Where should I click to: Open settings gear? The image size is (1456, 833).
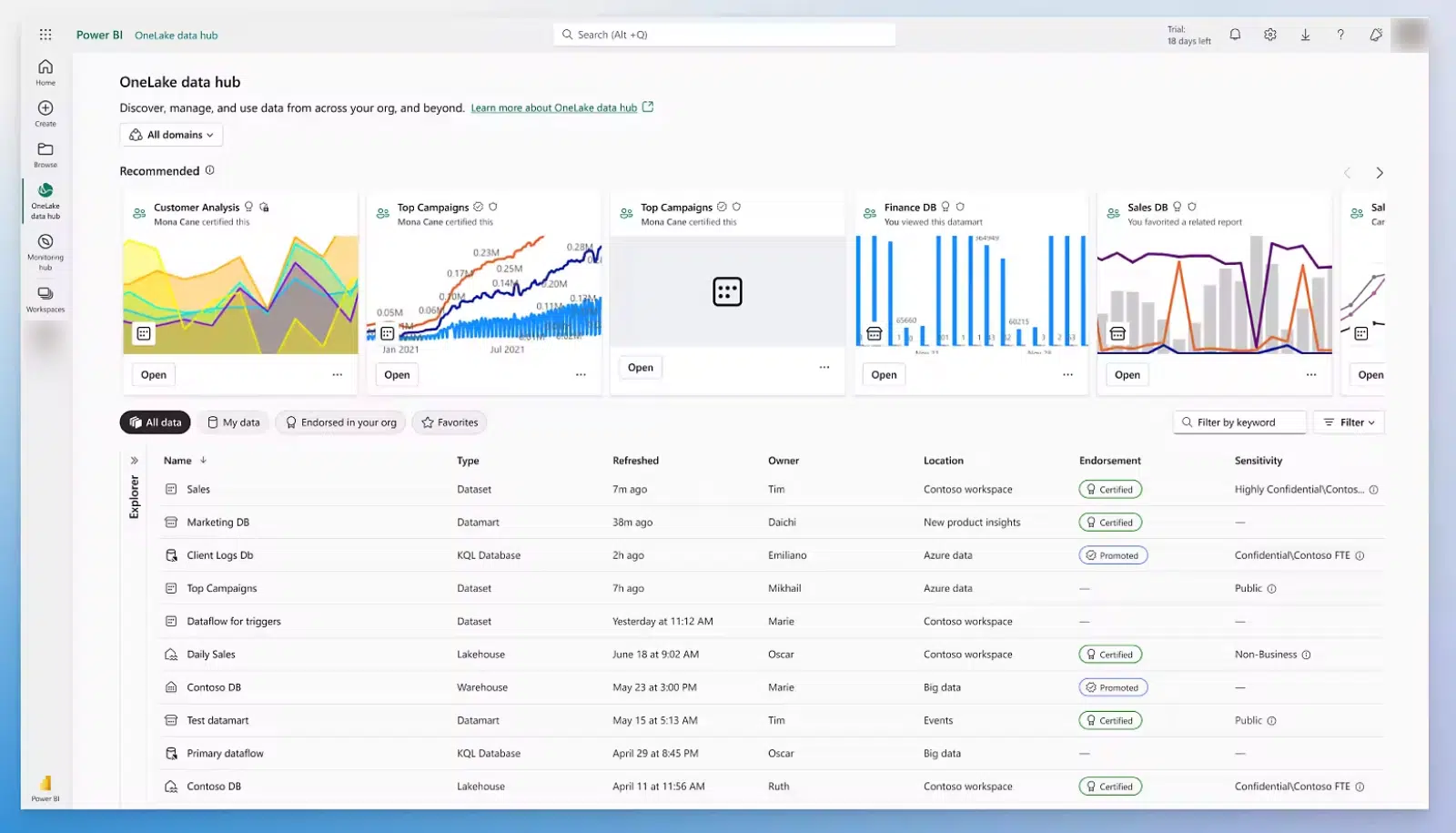(x=1269, y=35)
